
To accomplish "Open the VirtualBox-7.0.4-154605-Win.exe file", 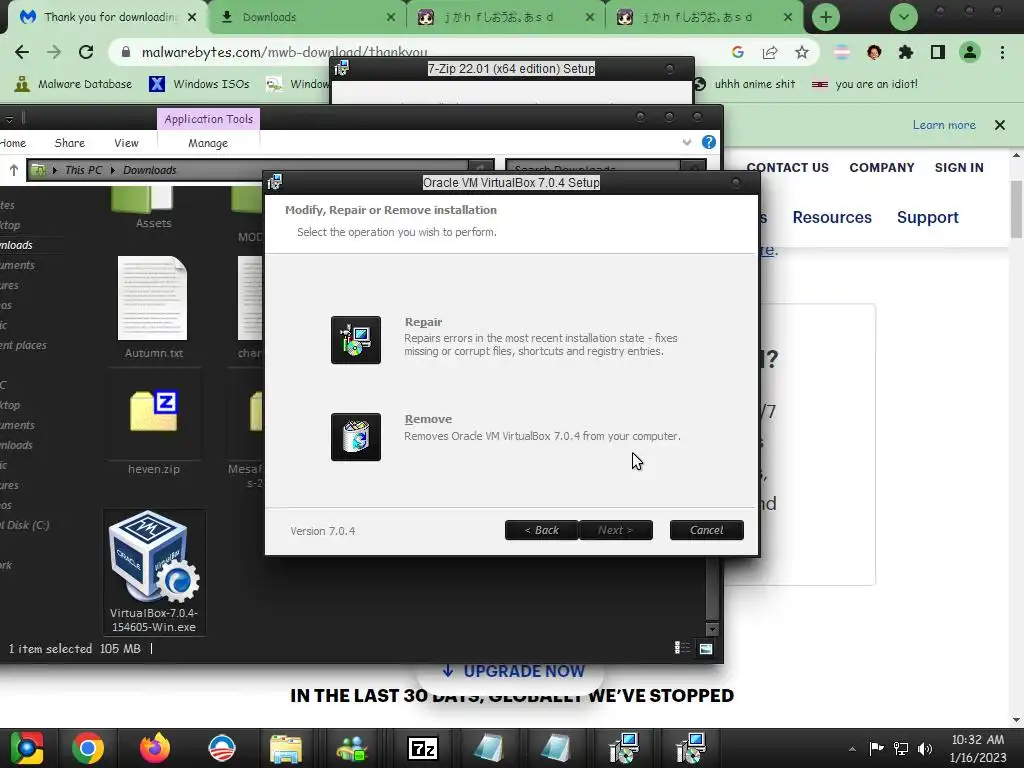I will [154, 572].
